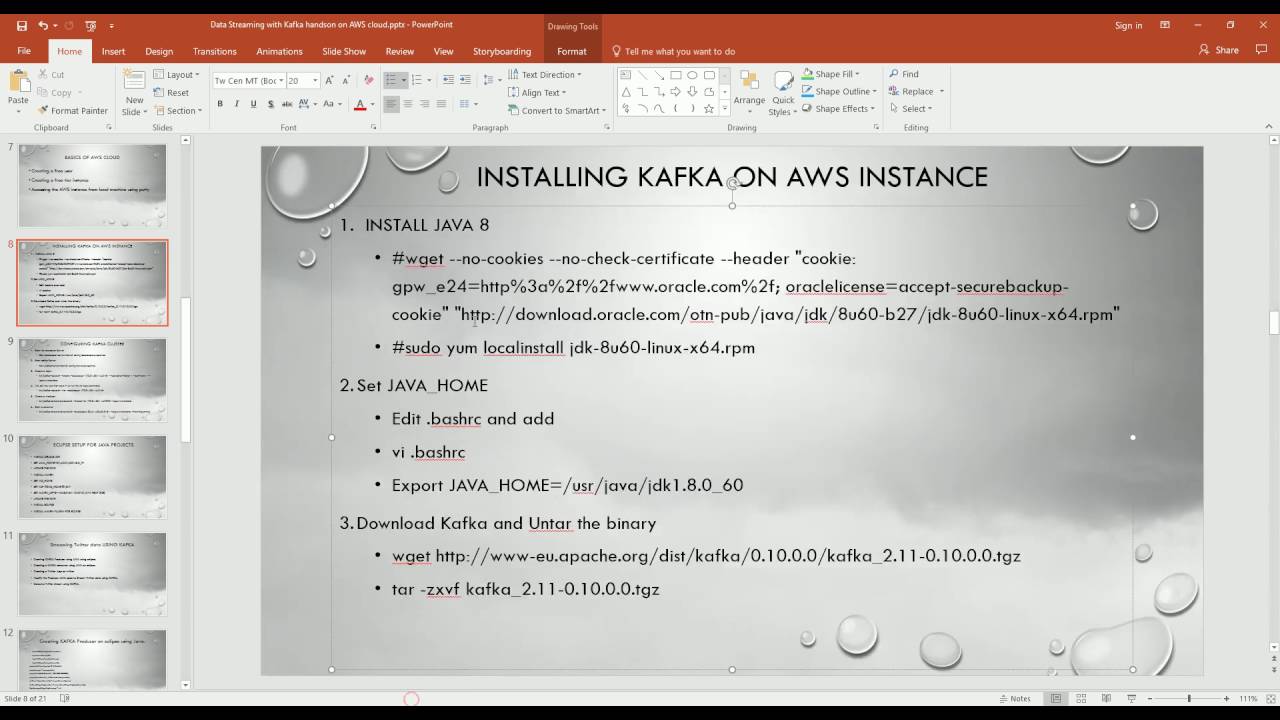Toggle Align Right for paragraph
1280x720 pixels.
pyautogui.click(x=425, y=104)
